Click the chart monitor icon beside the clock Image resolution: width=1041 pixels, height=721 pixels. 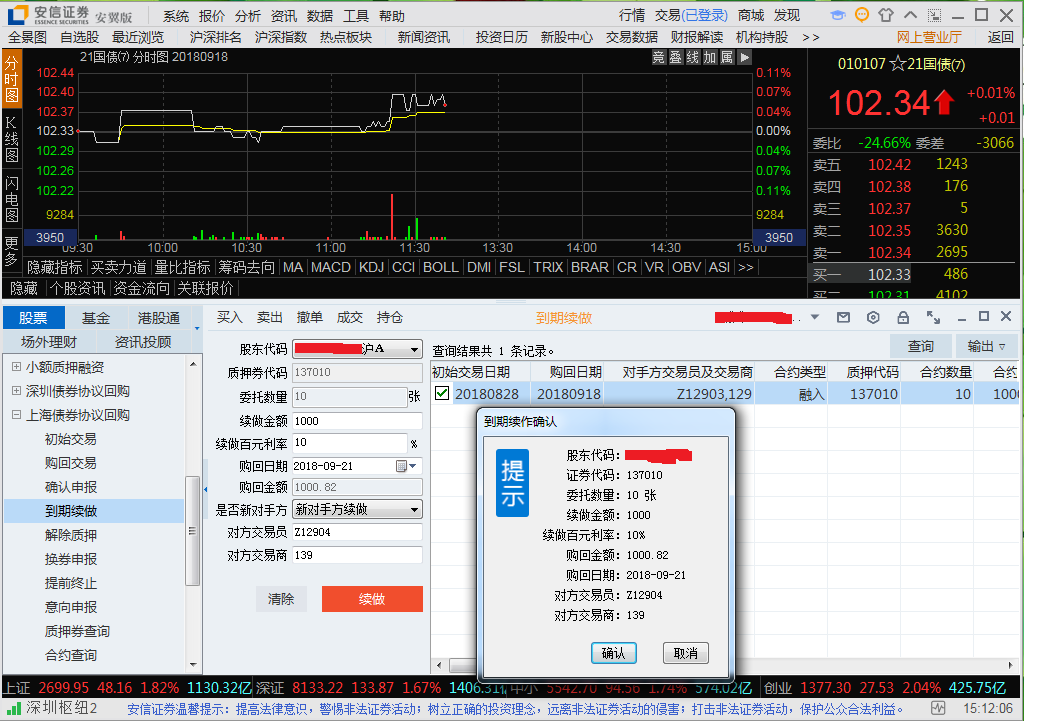click(x=937, y=708)
